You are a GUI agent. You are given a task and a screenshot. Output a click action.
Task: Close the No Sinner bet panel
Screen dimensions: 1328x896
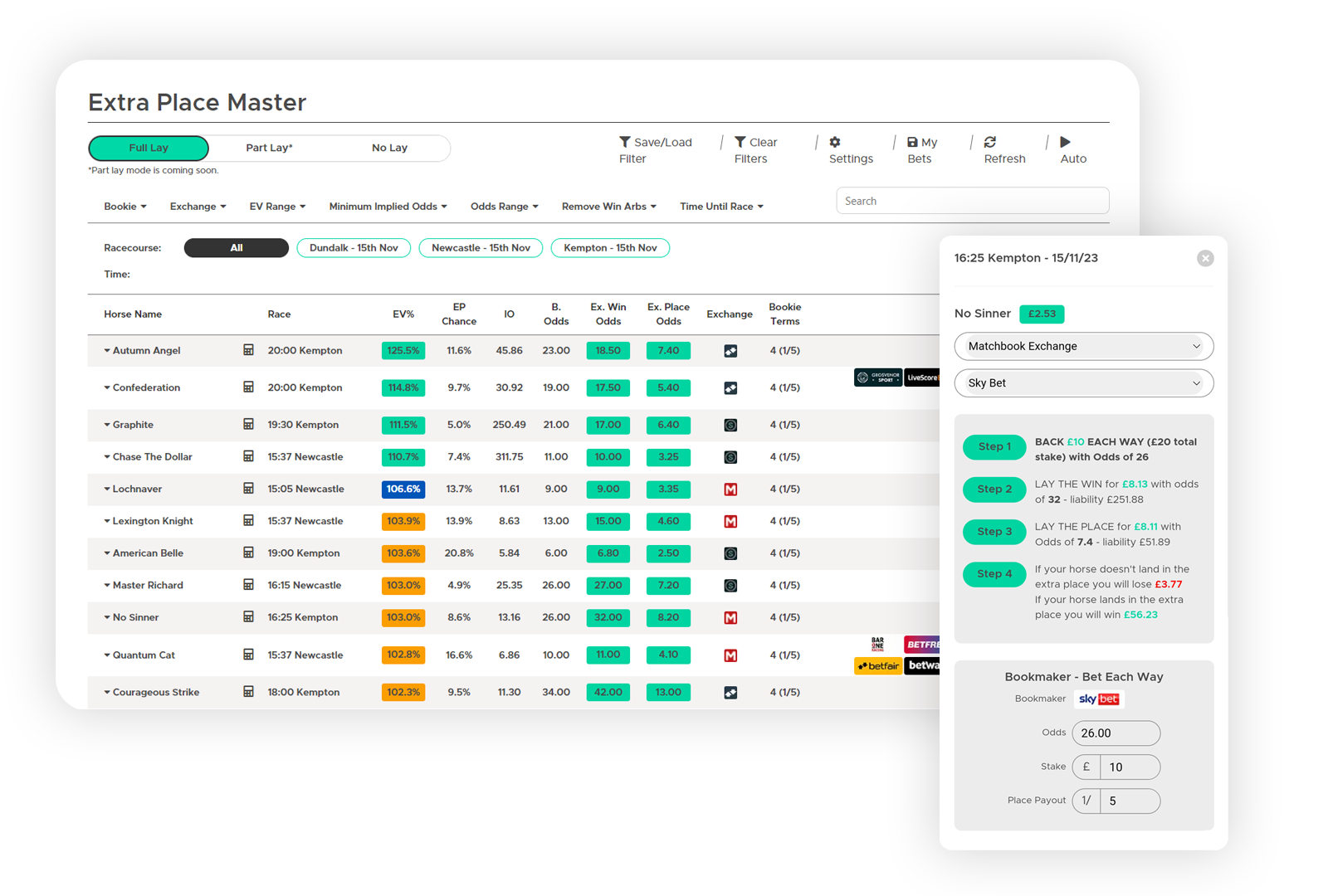(1205, 258)
